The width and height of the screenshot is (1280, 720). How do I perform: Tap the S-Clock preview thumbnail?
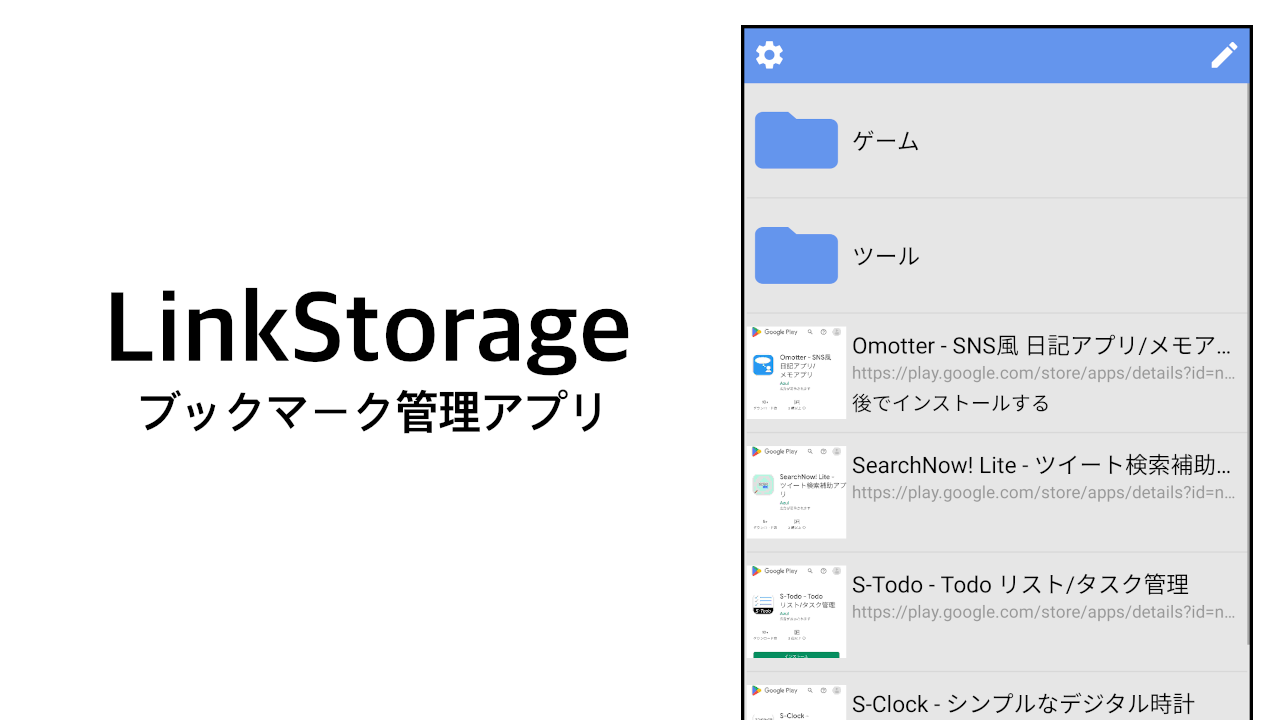[796, 703]
